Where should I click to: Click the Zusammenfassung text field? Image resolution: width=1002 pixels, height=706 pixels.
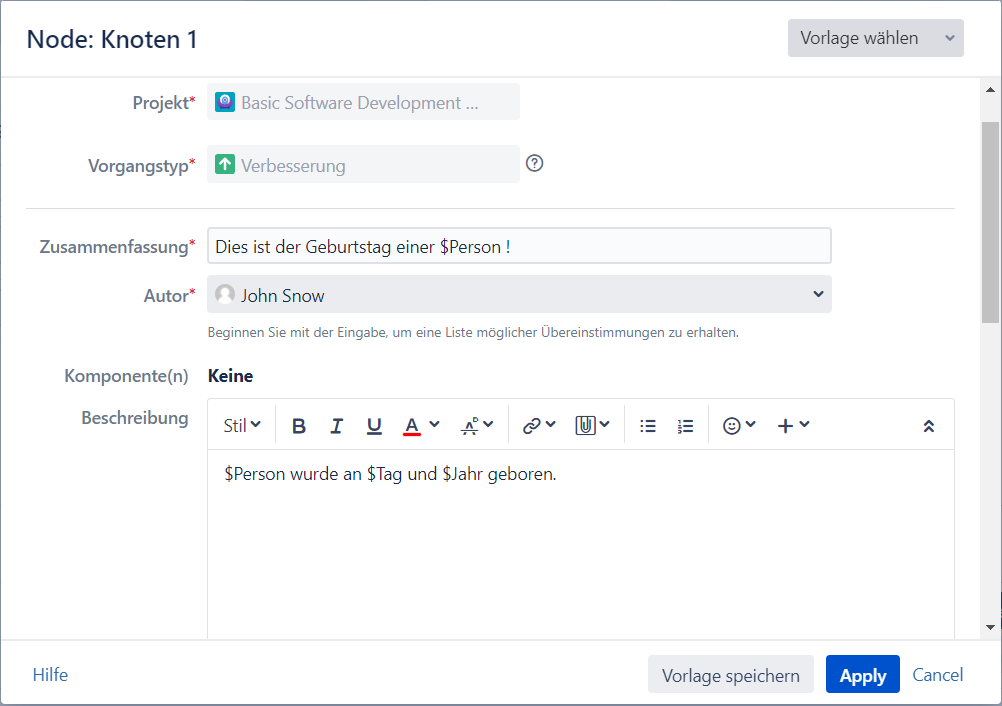519,247
